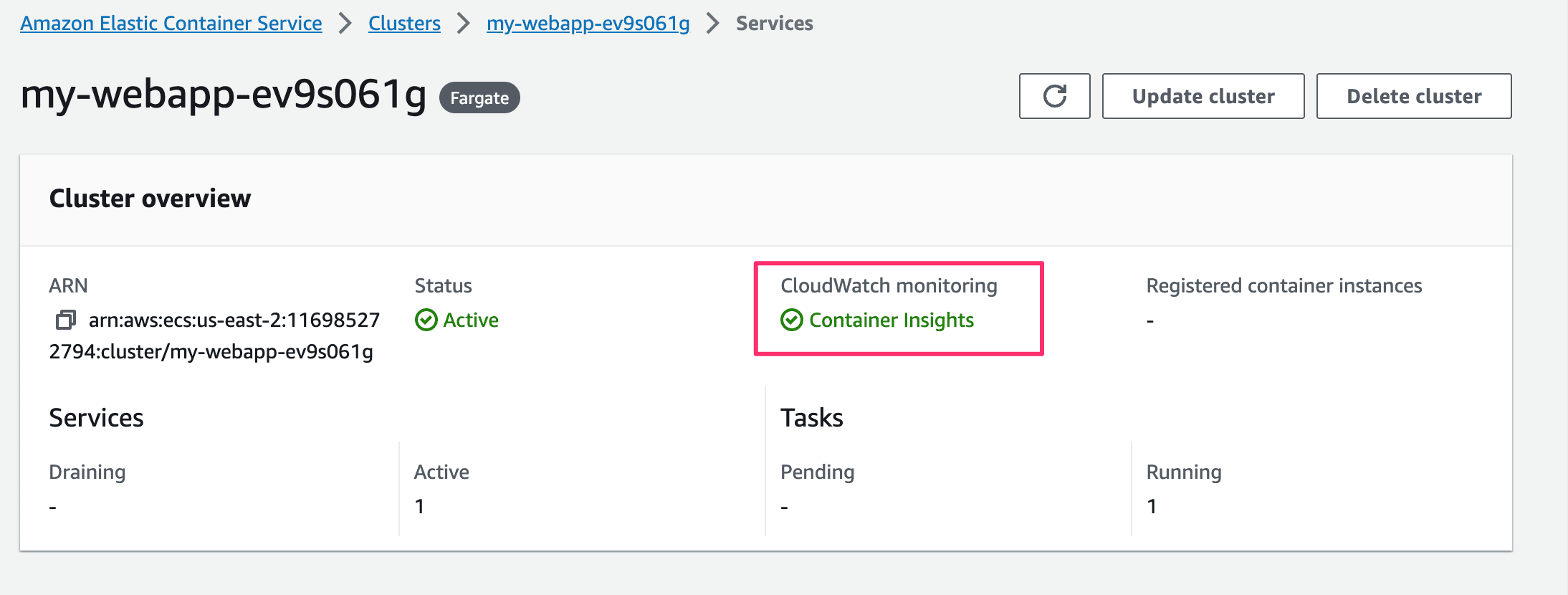Viewport: 1568px width, 595px height.
Task: Click the Running tasks count value
Action: pos(1152,506)
